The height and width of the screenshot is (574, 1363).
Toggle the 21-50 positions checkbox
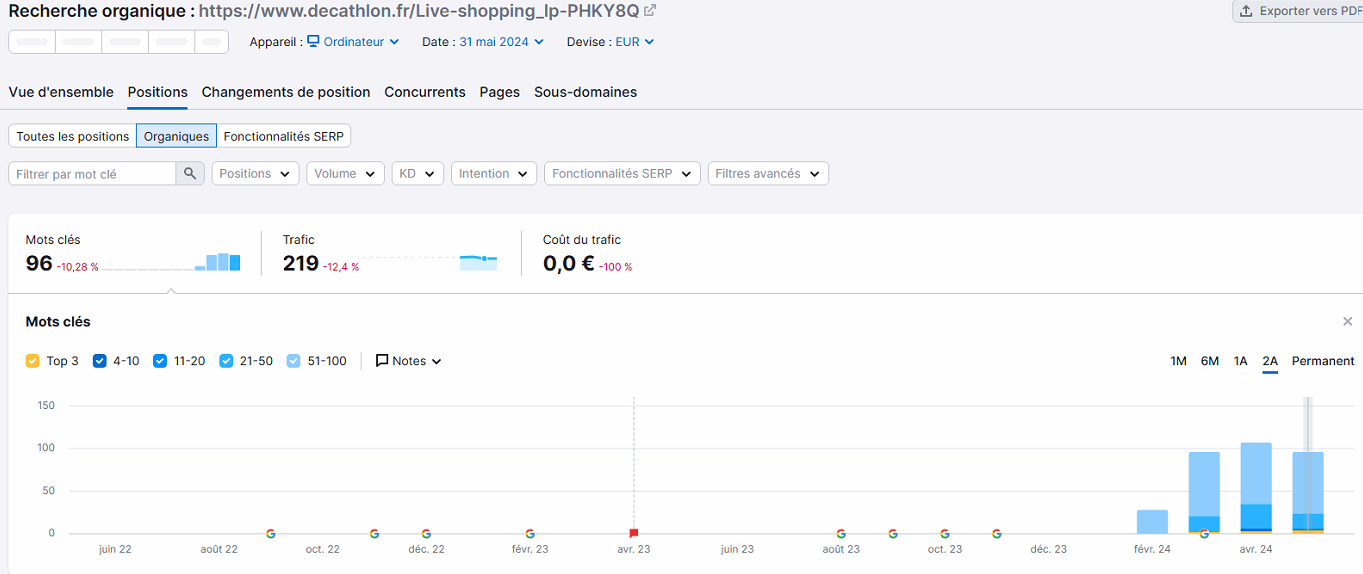[x=226, y=361]
